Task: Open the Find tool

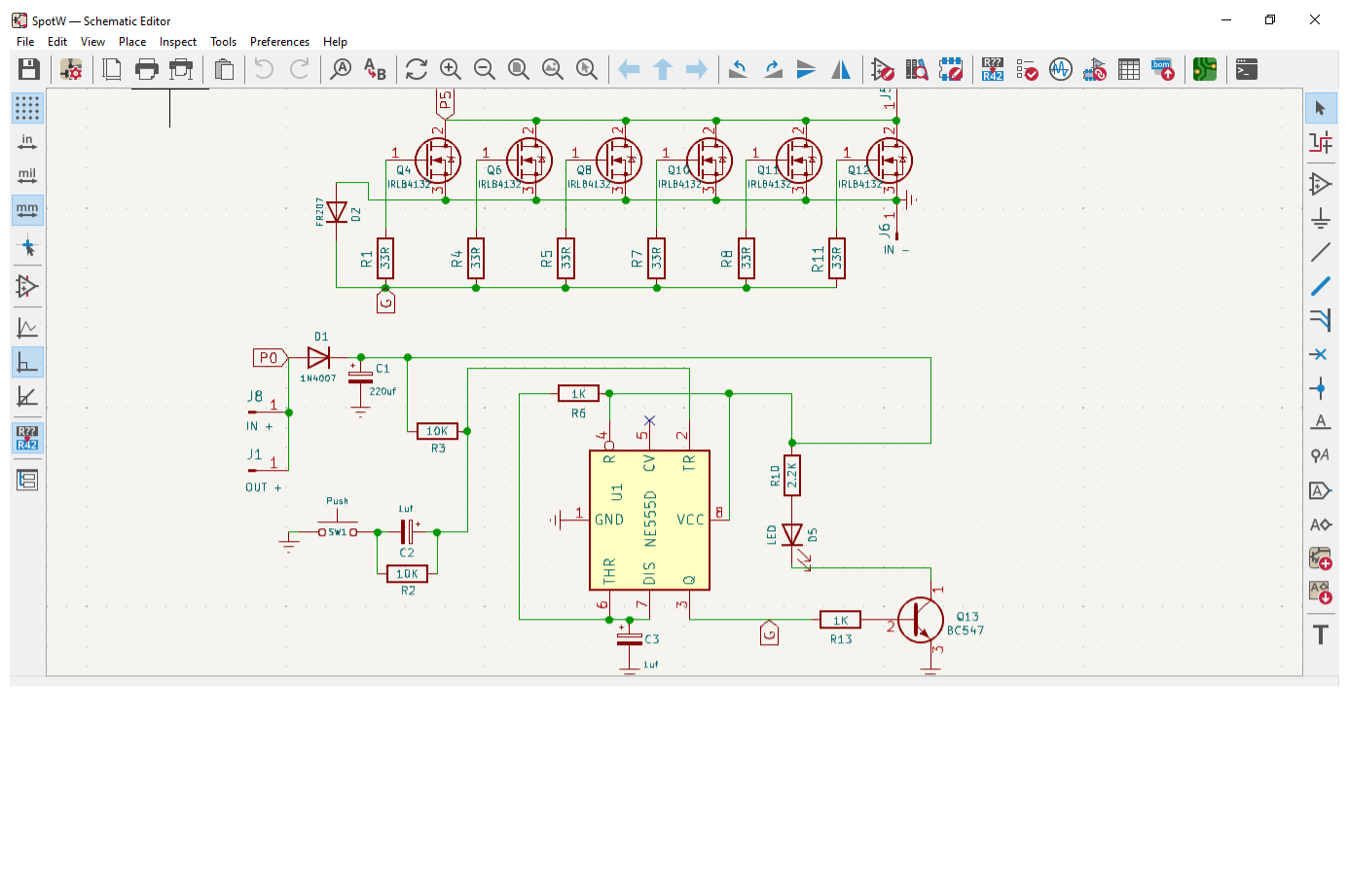Action: click(341, 69)
